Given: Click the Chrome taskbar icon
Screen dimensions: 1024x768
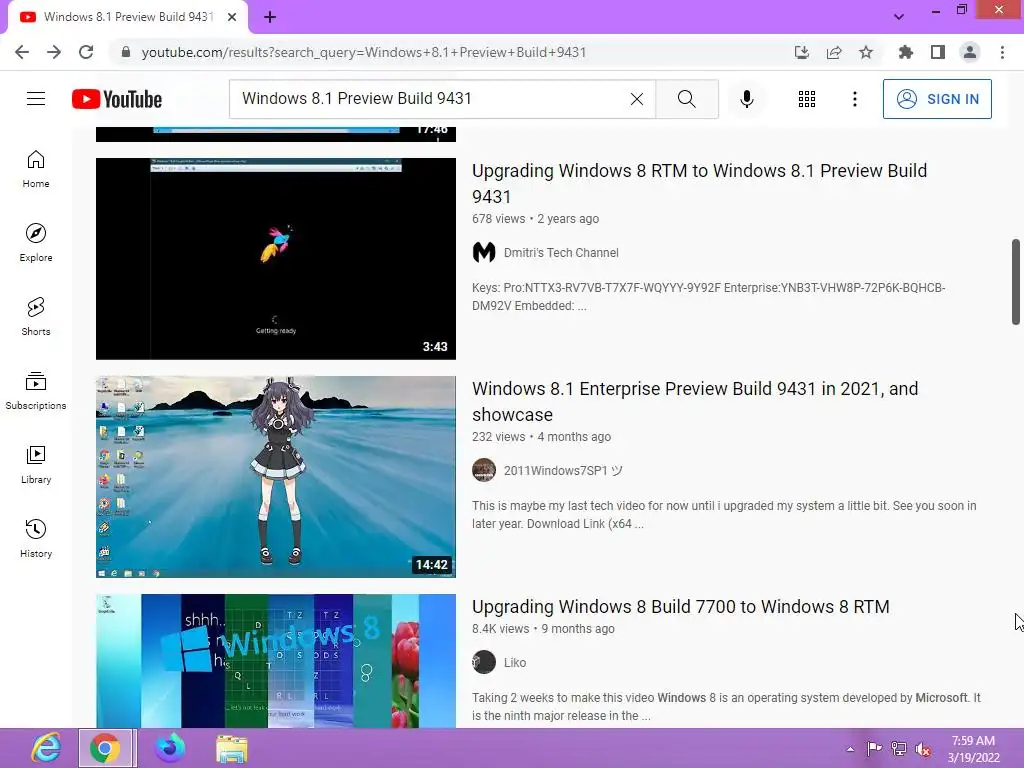Looking at the screenshot, I should (x=106, y=748).
